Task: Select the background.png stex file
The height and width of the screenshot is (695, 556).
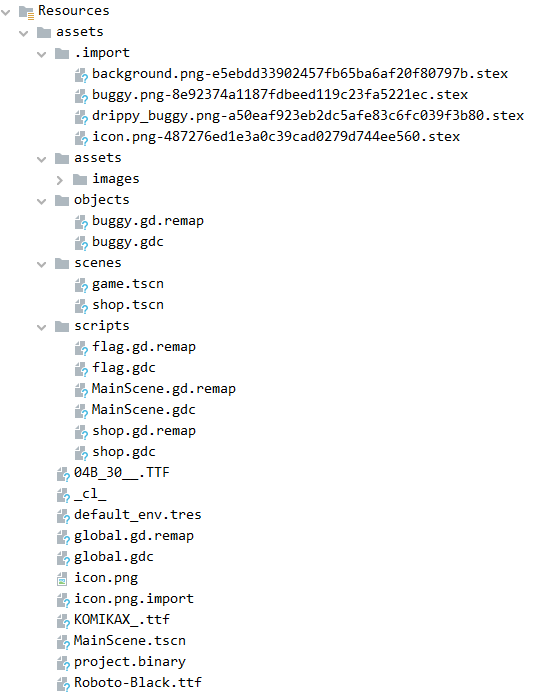Action: [x=300, y=74]
